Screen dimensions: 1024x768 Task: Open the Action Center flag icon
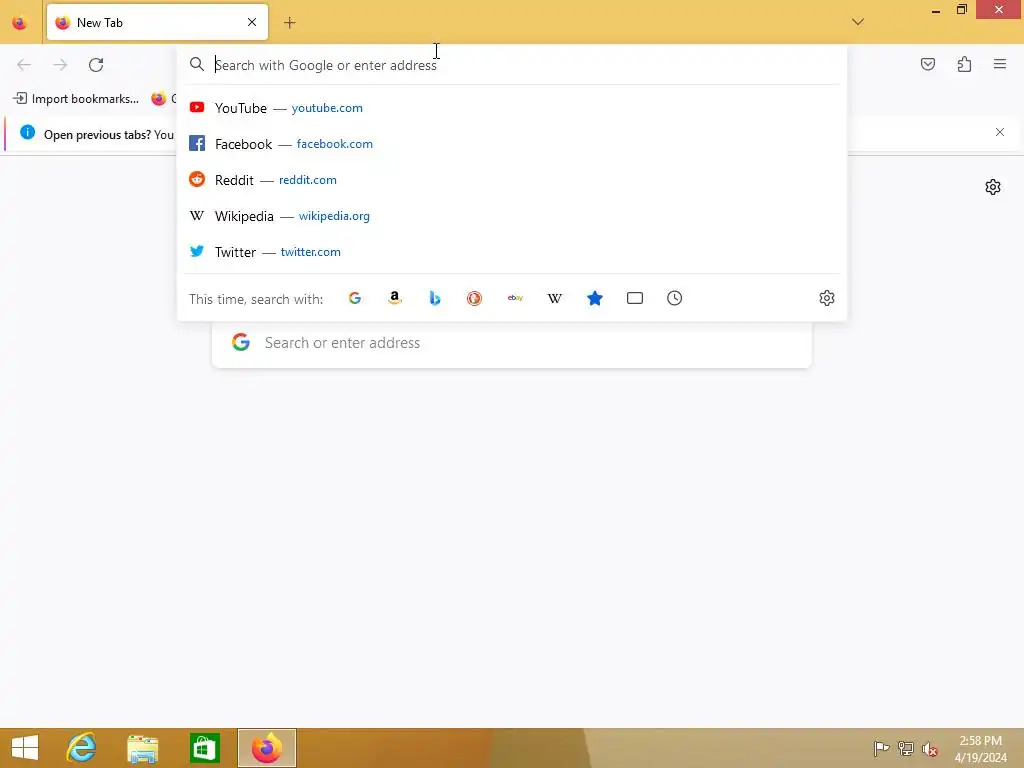coord(881,748)
